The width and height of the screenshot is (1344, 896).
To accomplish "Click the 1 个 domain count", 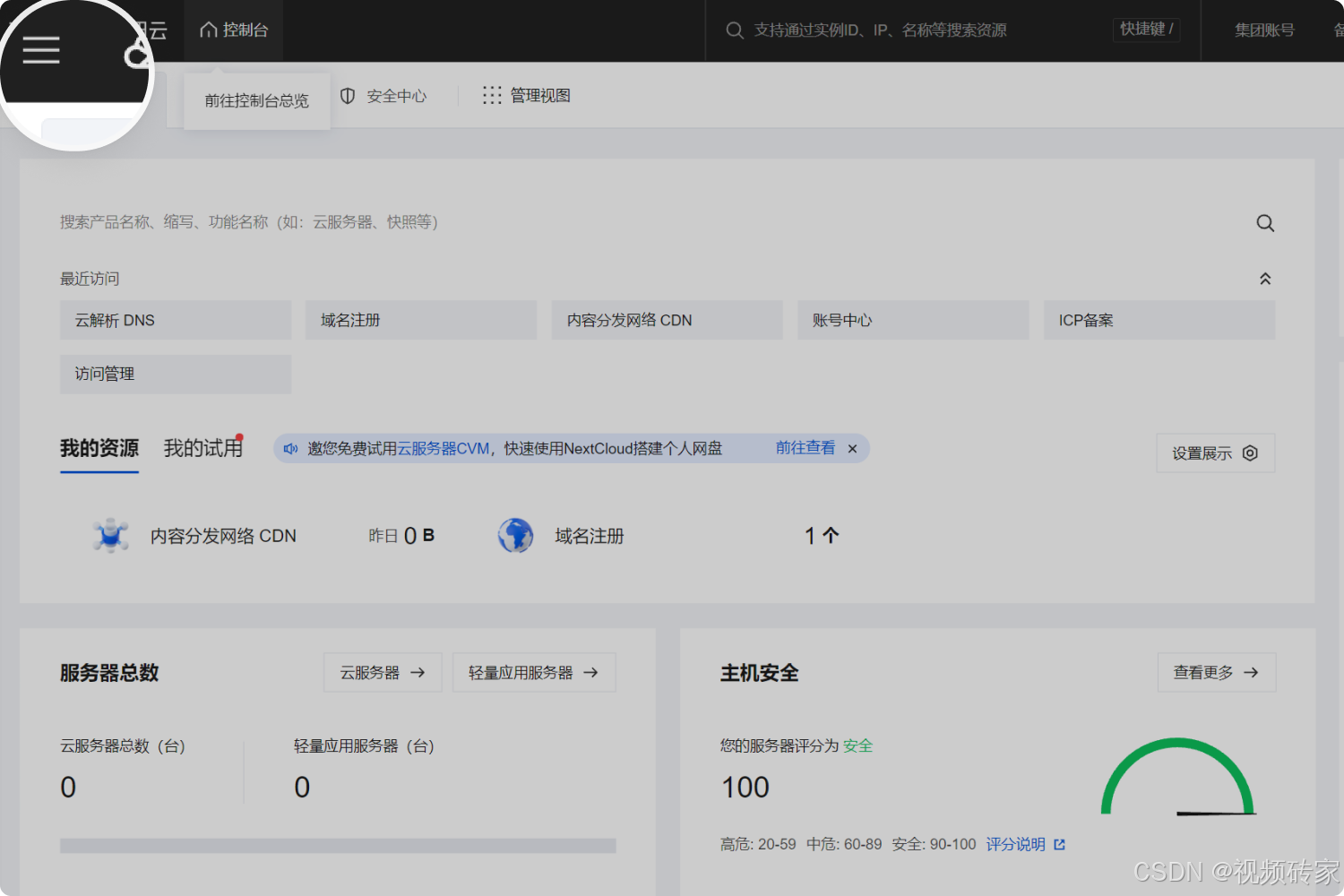I will [822, 536].
